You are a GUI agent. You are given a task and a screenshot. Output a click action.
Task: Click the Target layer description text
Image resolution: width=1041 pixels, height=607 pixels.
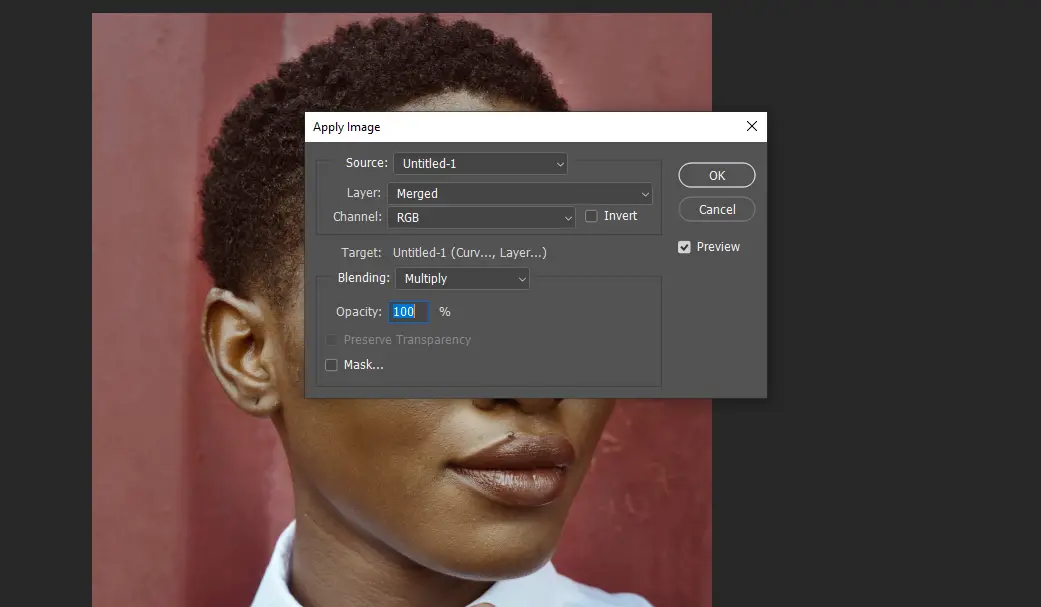coord(470,252)
